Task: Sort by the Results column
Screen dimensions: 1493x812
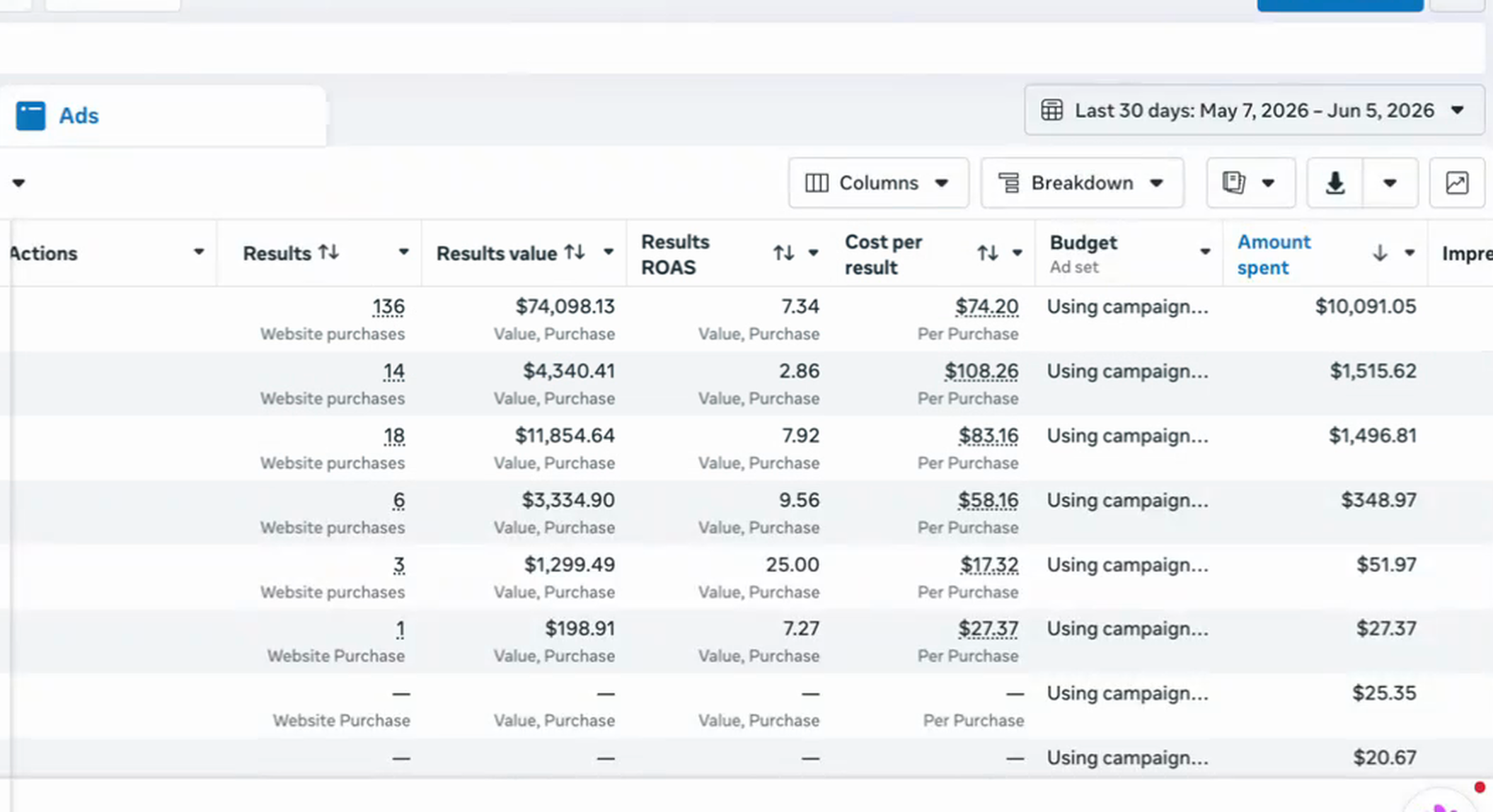Action: pos(329,252)
